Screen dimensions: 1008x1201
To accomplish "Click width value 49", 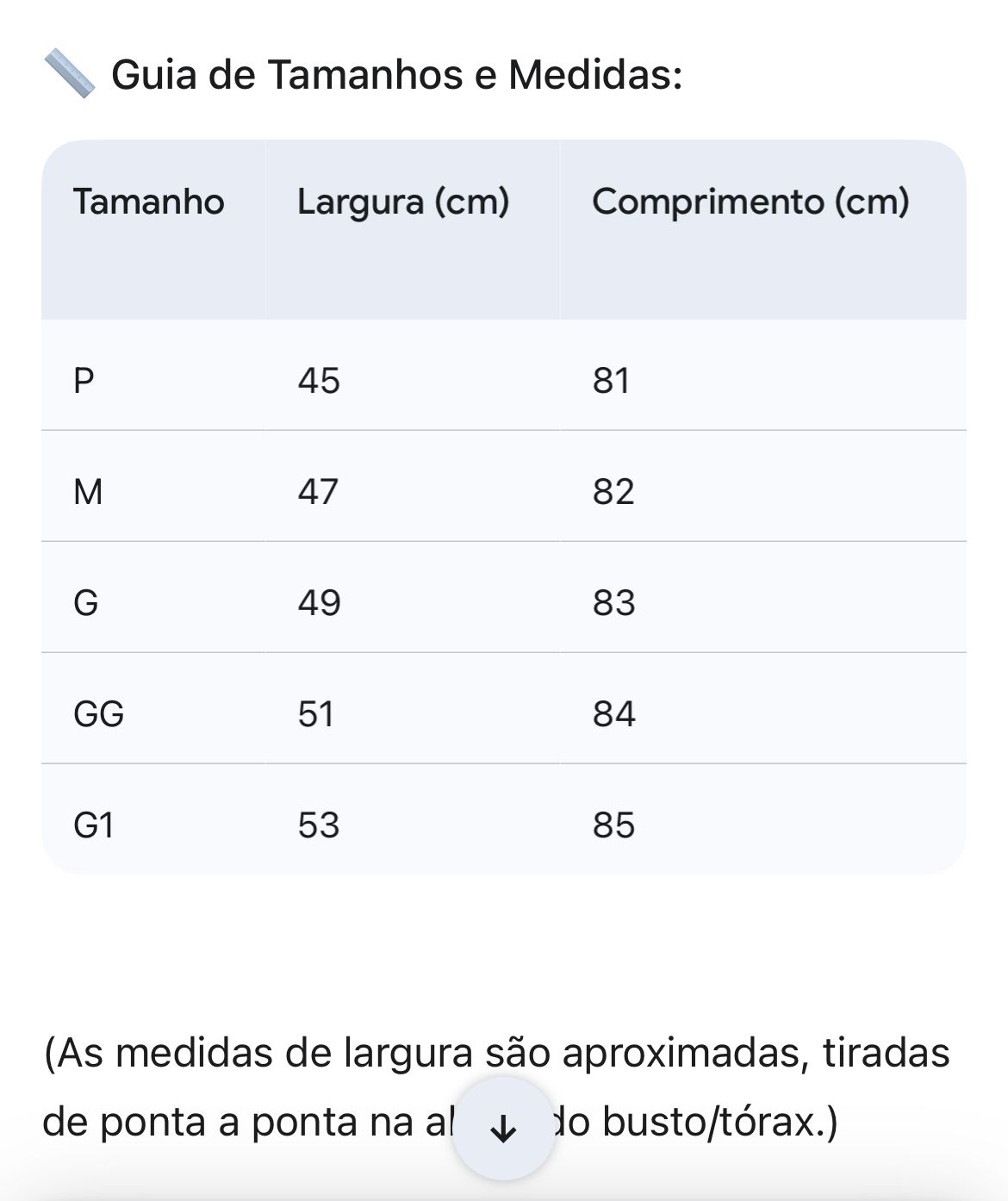I will point(319,602).
